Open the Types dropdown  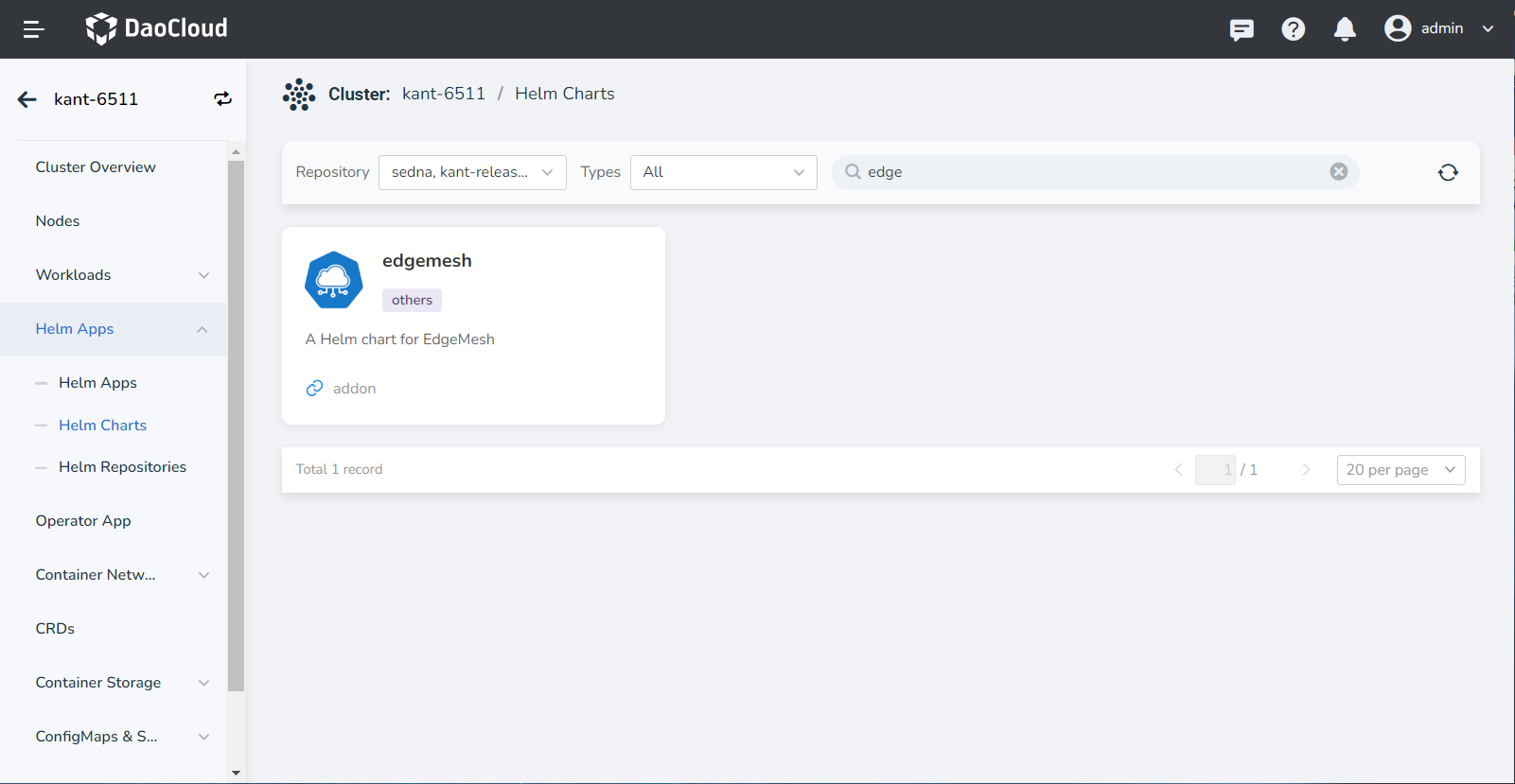(723, 172)
